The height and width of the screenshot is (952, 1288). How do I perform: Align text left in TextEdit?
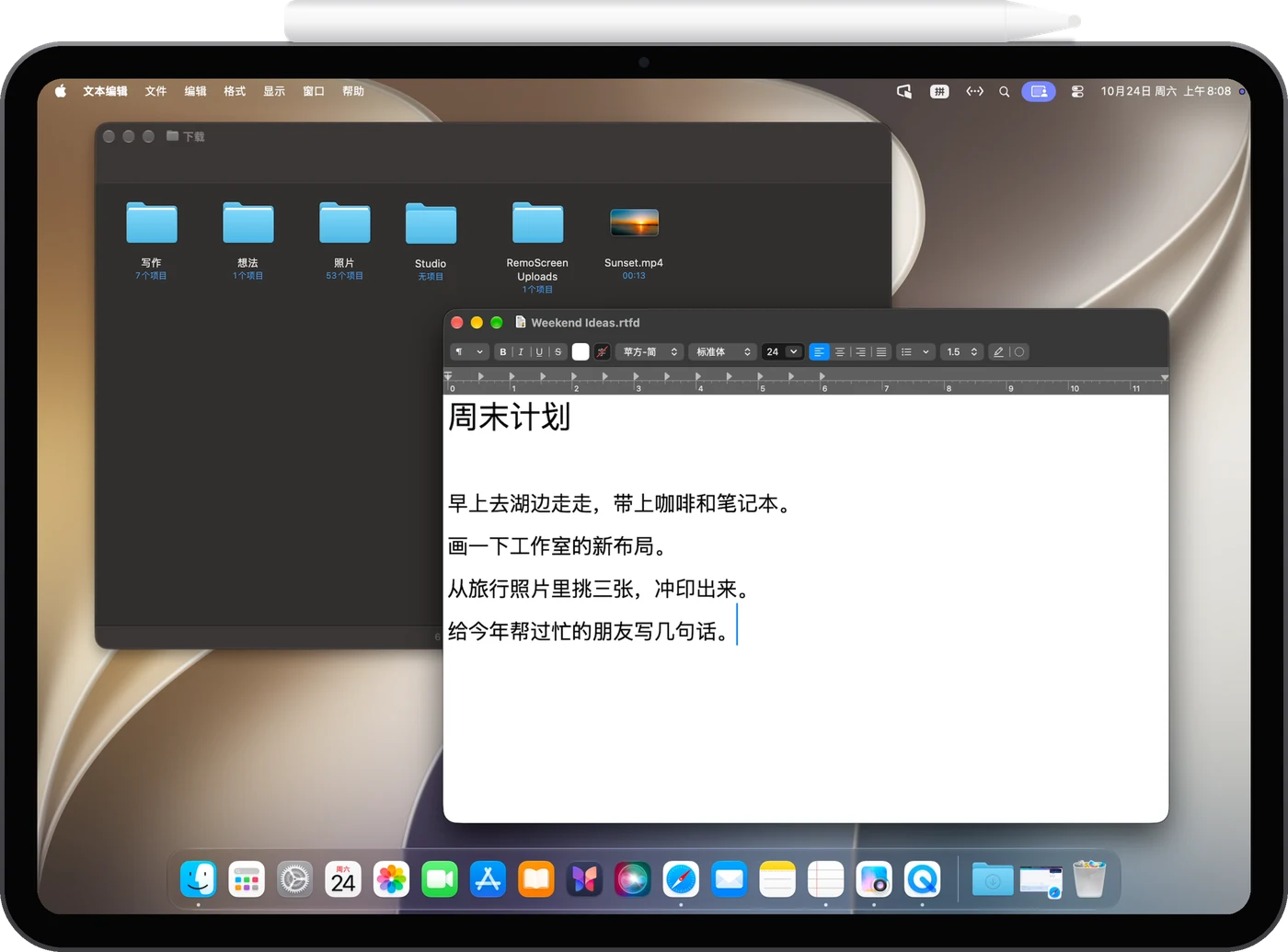point(819,352)
